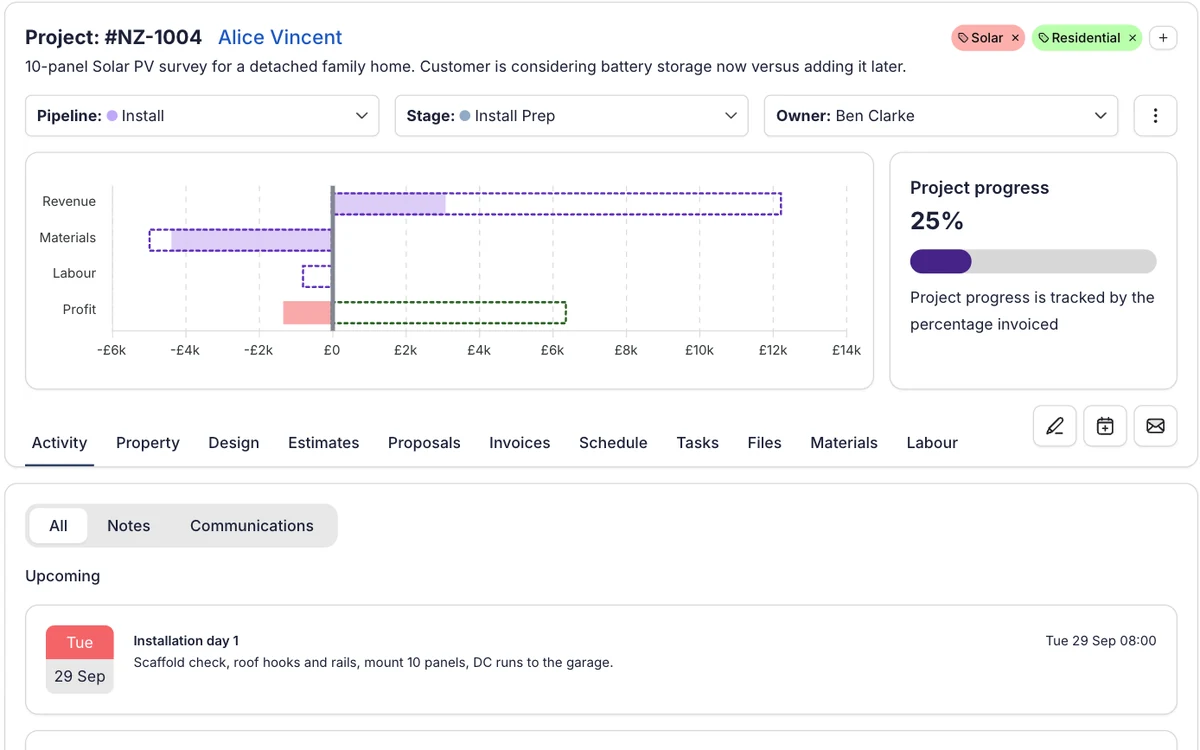Click the £12k axis label
This screenshot has height=750, width=1200.
point(773,350)
